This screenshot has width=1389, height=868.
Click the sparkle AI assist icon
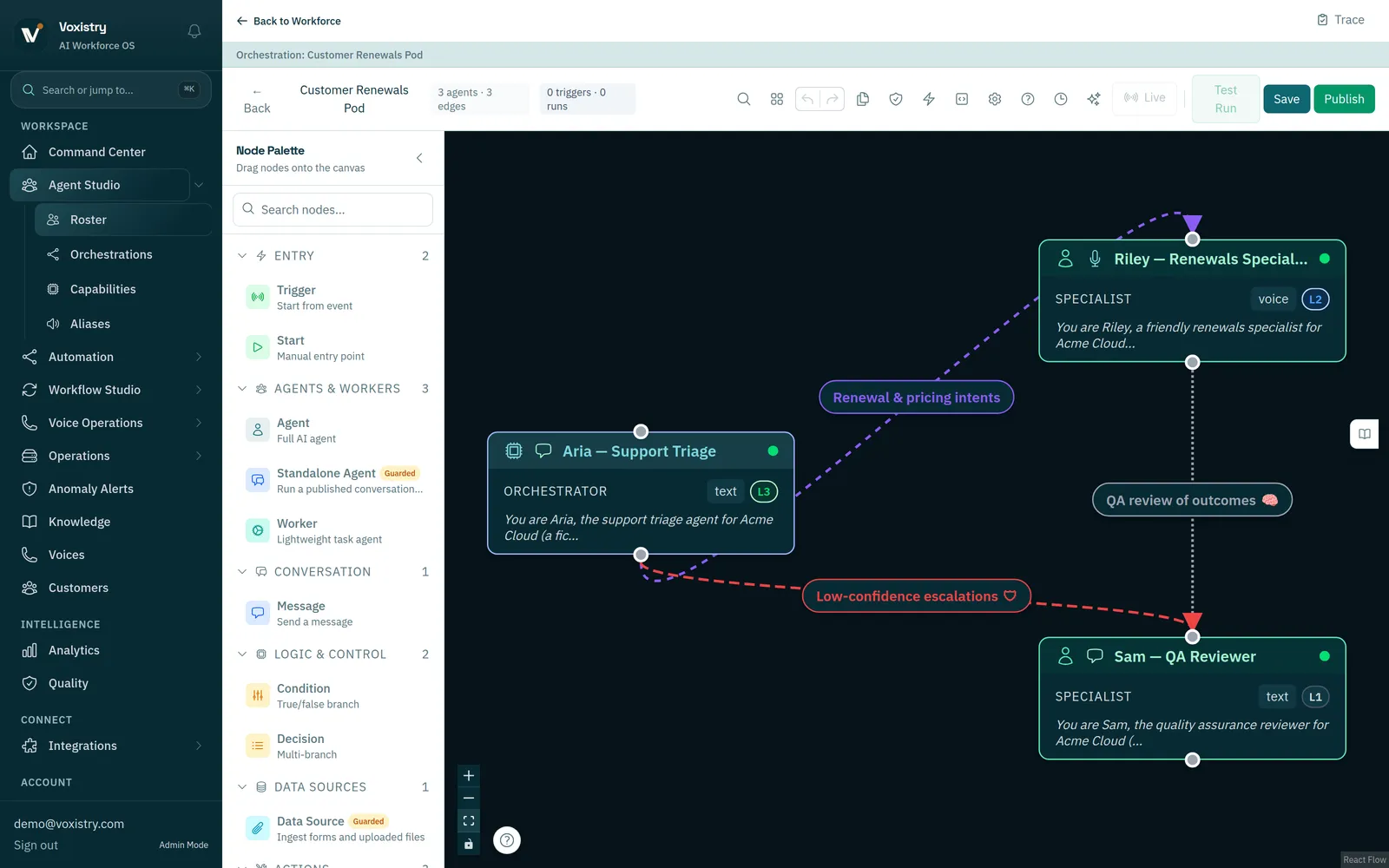click(x=1094, y=99)
